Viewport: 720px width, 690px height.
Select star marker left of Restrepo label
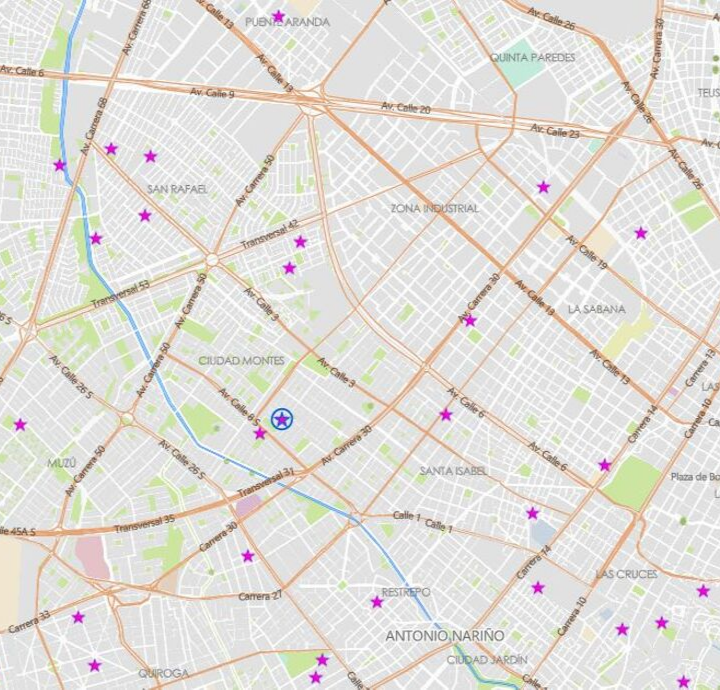[x=377, y=602]
